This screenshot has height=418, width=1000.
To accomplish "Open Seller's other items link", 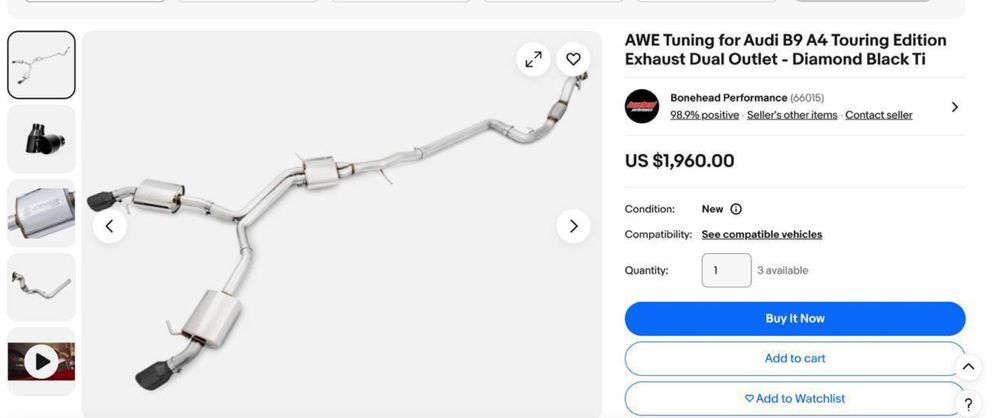I will [x=792, y=115].
